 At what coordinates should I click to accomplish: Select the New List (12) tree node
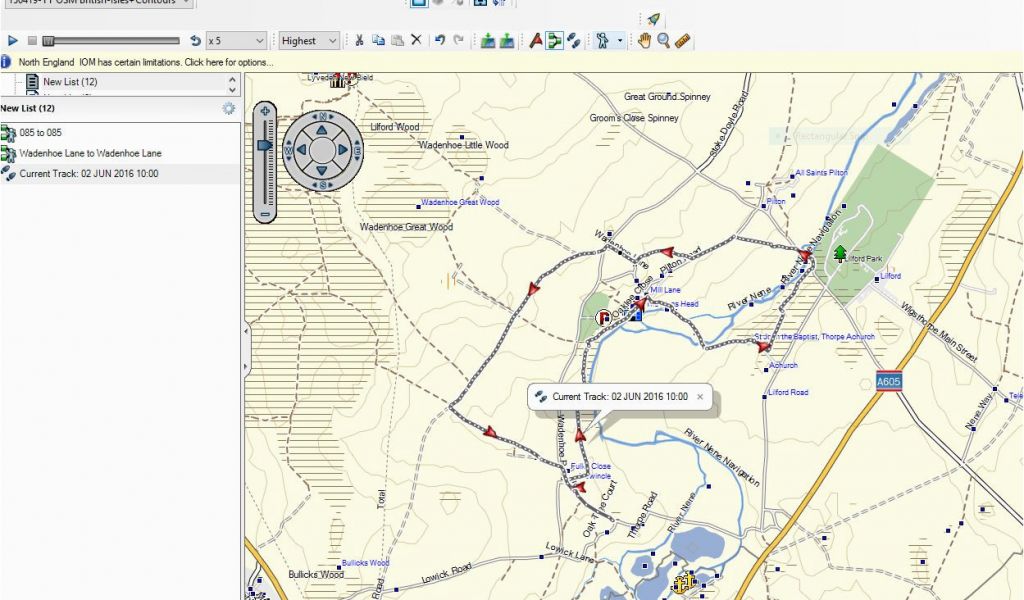tap(70, 82)
